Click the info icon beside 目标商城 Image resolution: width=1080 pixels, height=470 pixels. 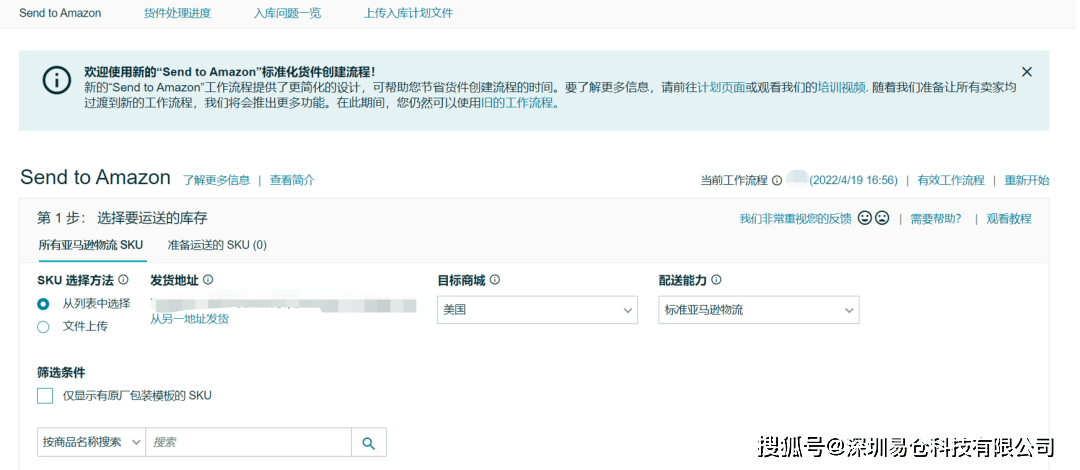coord(495,280)
